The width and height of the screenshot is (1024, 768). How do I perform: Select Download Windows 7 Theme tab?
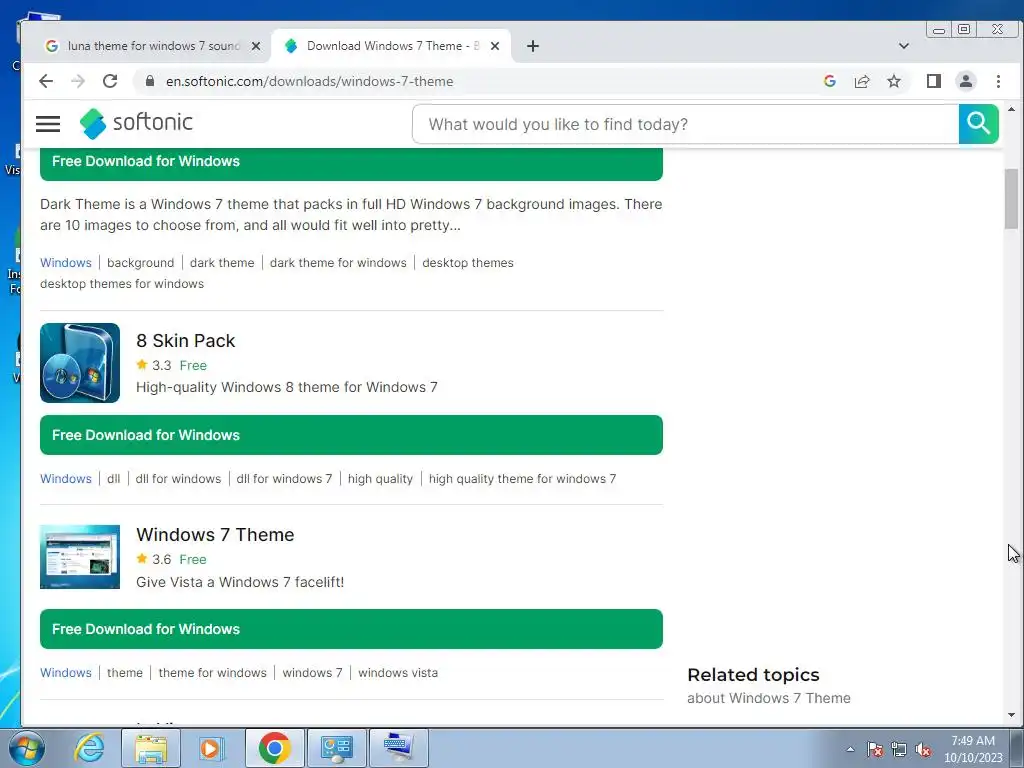point(390,46)
